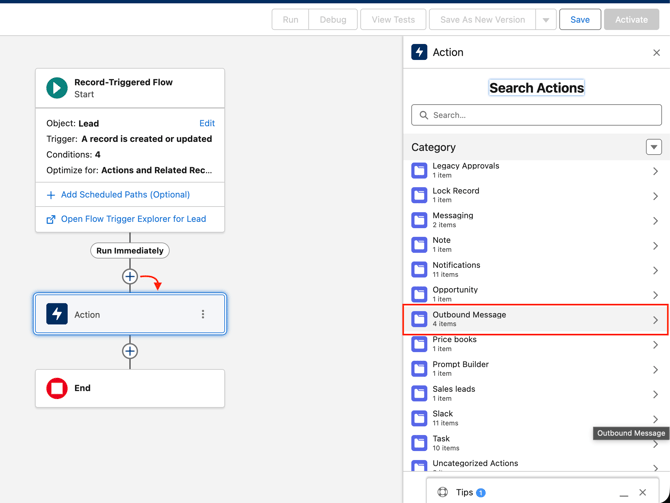
Task: Click the external link icon beside Open Flow Trigger Explorer
Action: coord(51,220)
